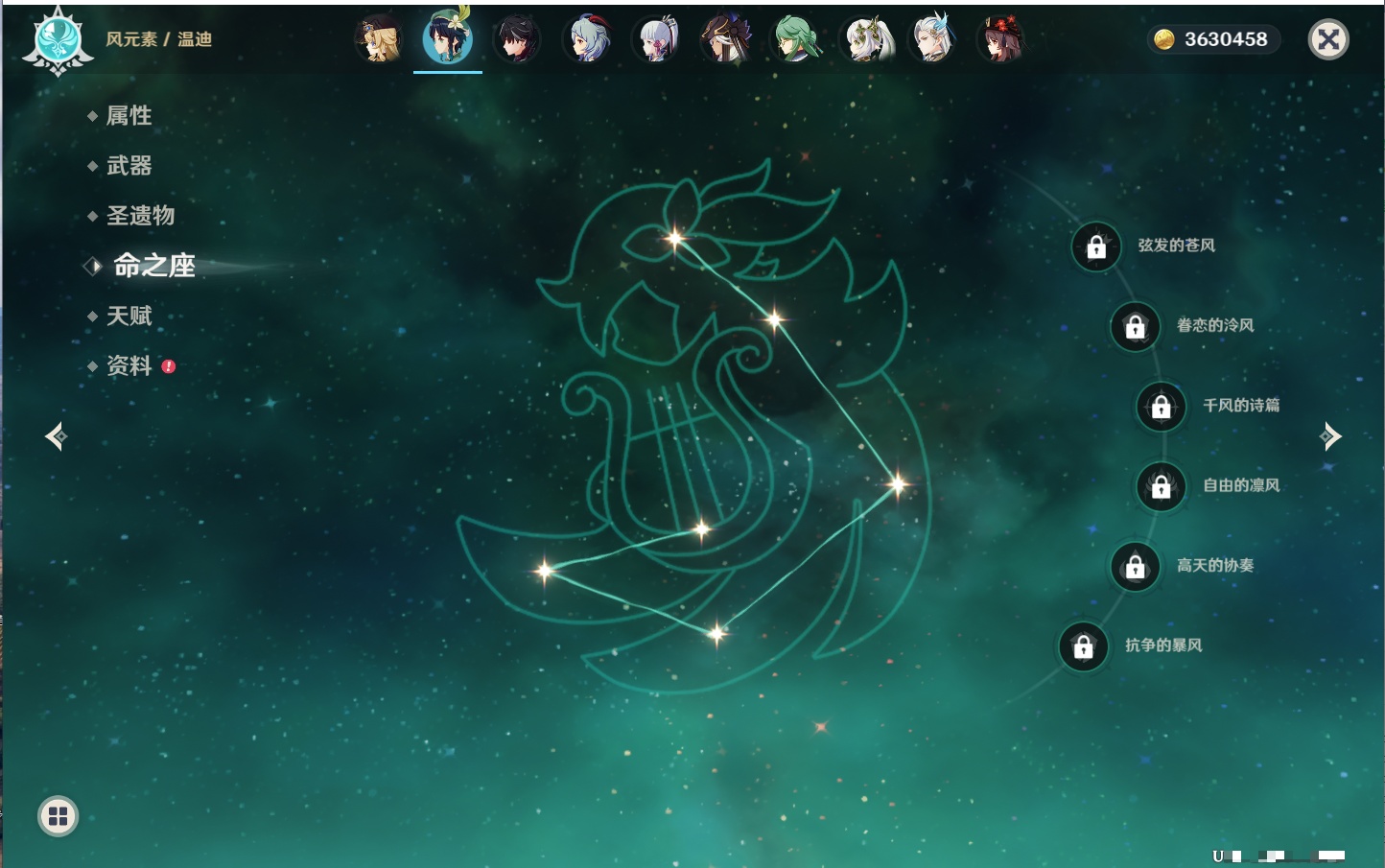Switch to the 天赋 talents page
Viewport: 1385px width, 868px height.
tap(129, 317)
